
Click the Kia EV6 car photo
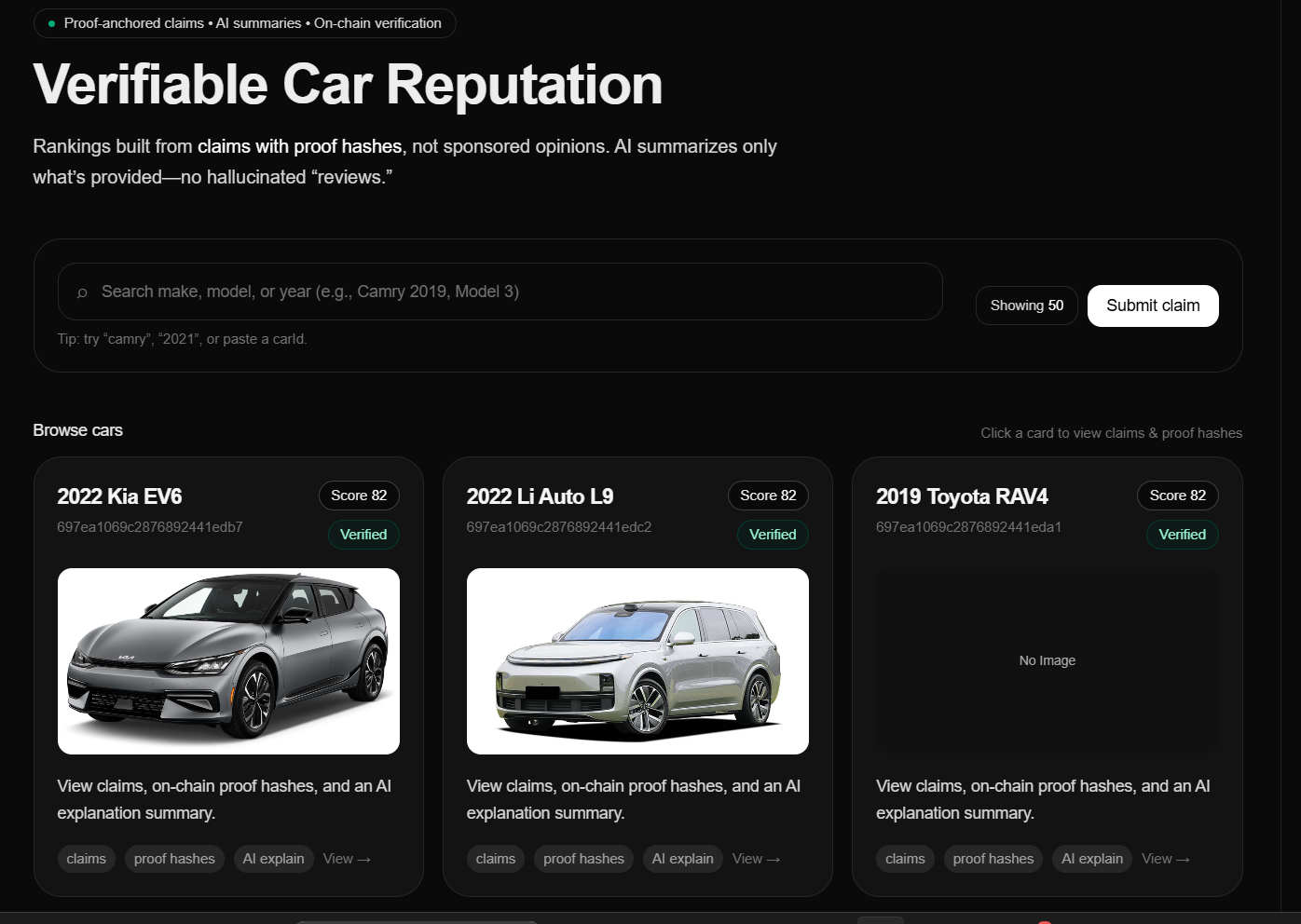click(x=228, y=661)
